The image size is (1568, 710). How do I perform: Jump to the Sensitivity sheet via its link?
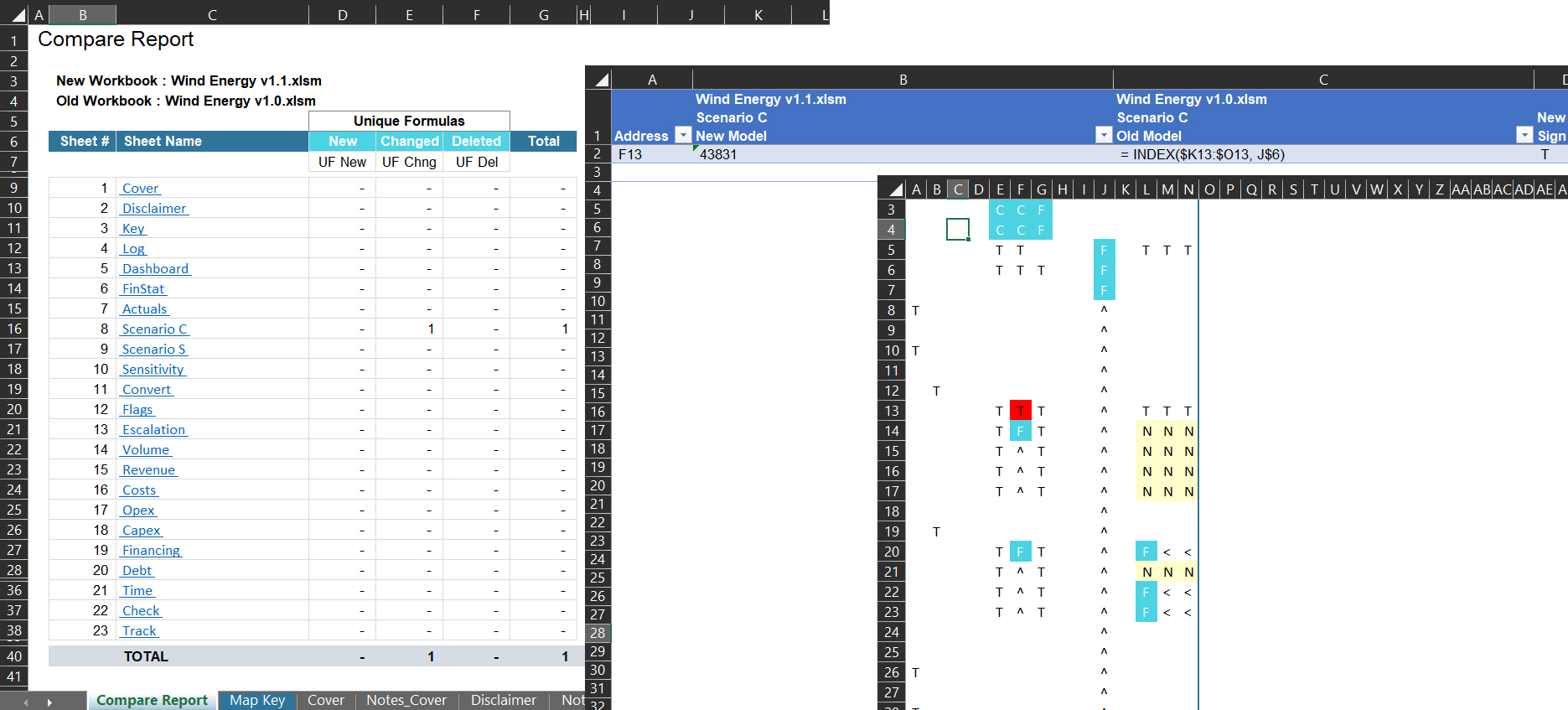point(153,370)
